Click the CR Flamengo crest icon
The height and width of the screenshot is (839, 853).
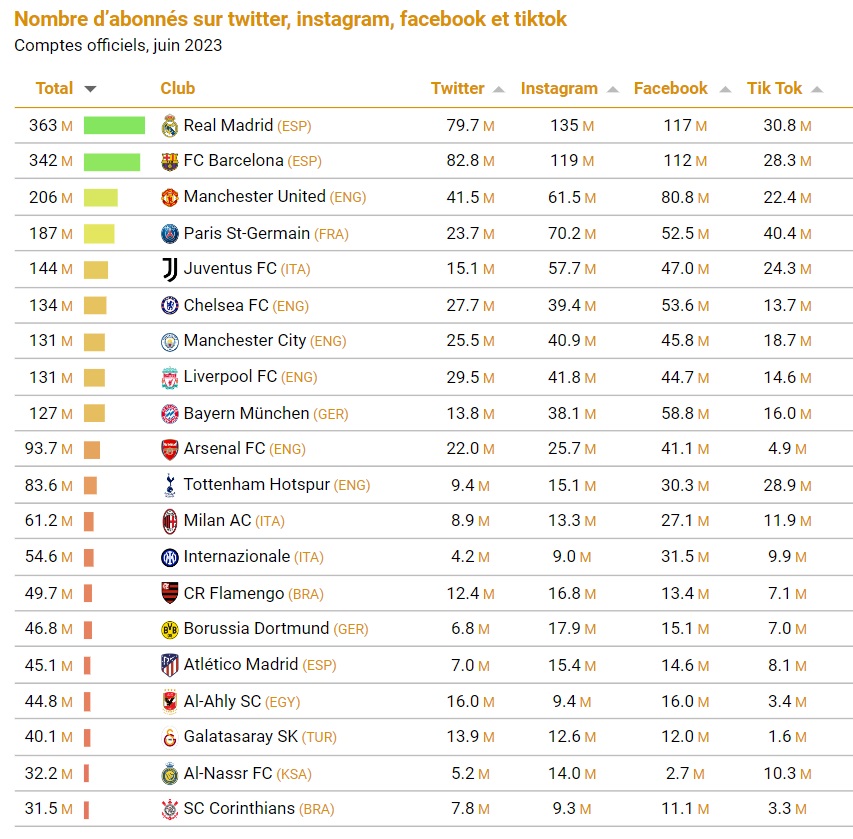(x=169, y=593)
